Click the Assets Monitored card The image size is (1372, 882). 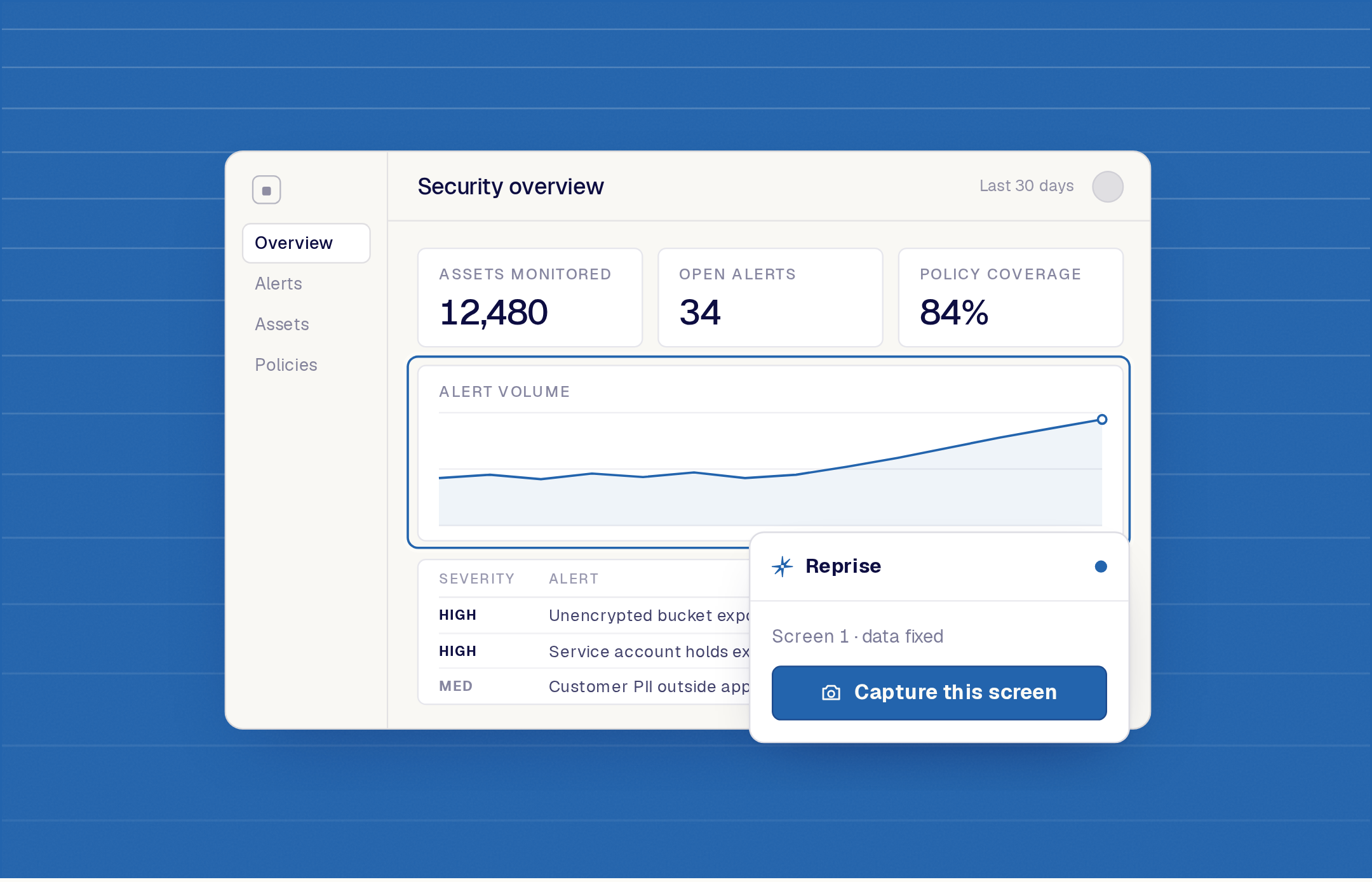530,298
